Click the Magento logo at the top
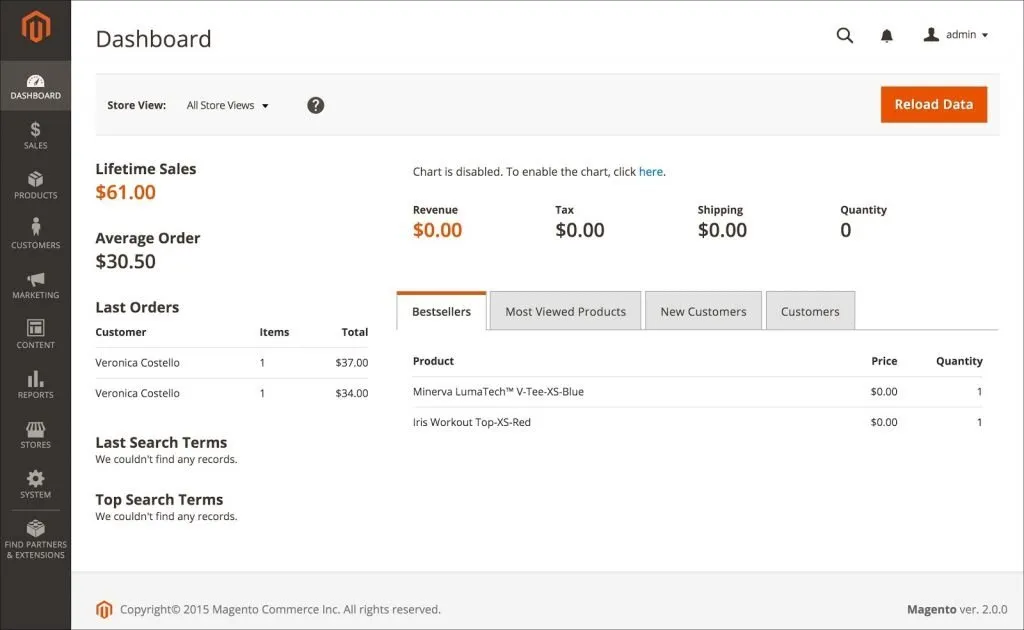The image size is (1024, 630). (35, 29)
